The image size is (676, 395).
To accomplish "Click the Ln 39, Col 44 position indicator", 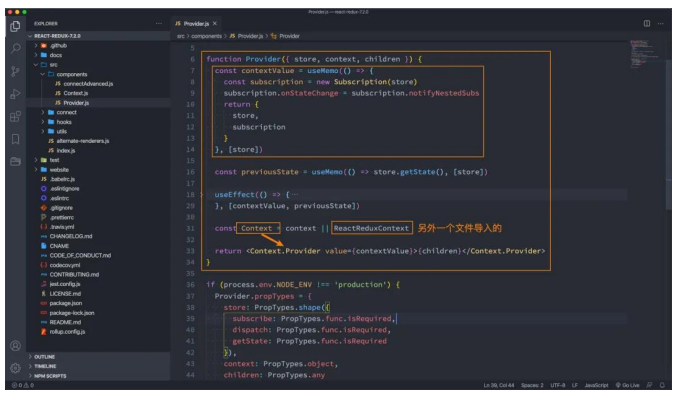I will point(498,385).
